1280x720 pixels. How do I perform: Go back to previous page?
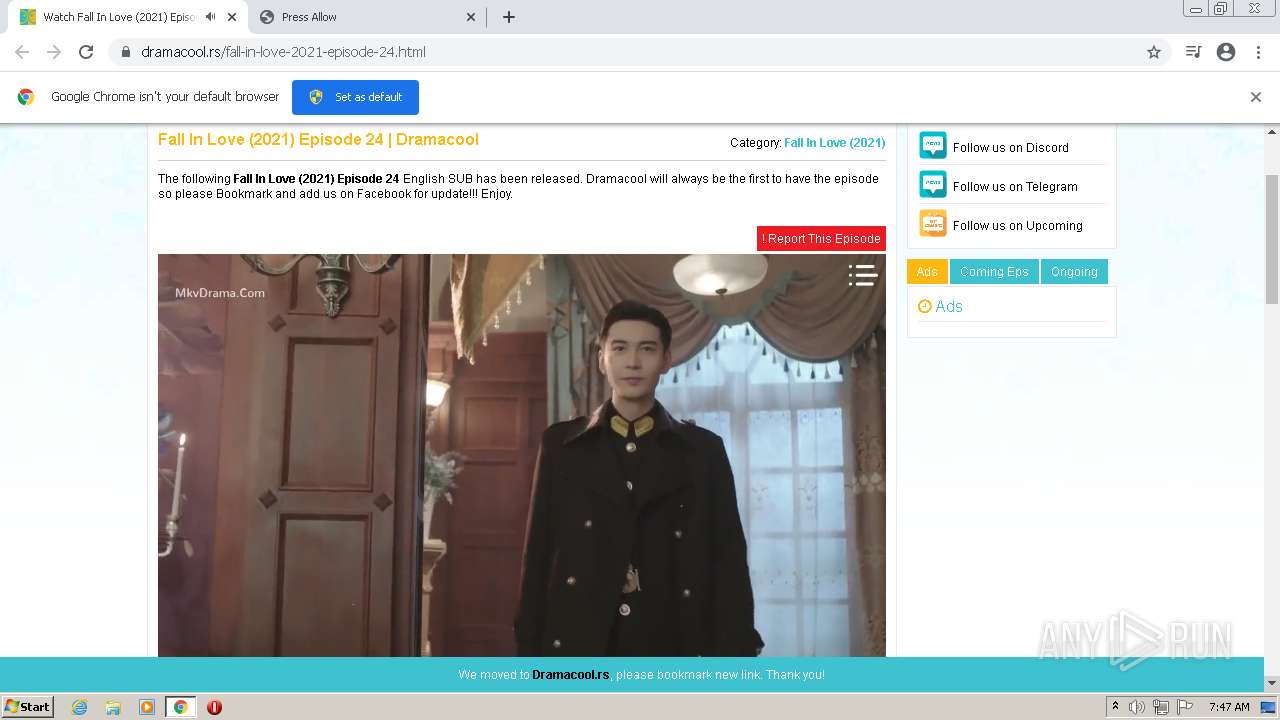(22, 52)
